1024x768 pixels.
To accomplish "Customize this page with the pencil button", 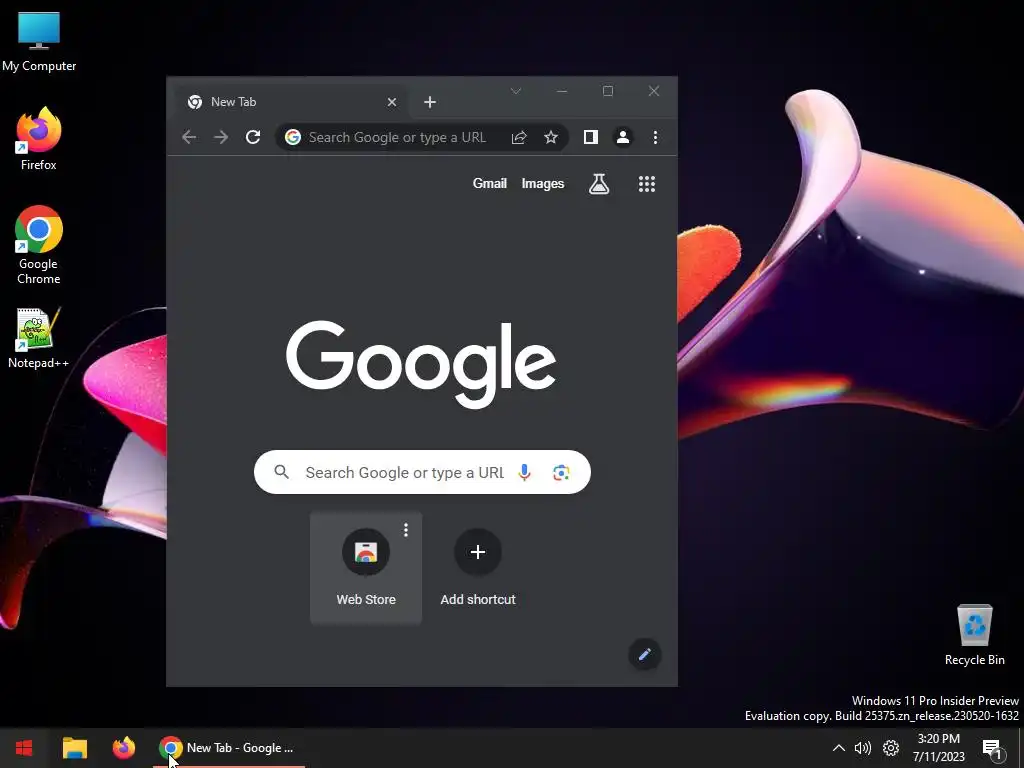I will click(645, 654).
